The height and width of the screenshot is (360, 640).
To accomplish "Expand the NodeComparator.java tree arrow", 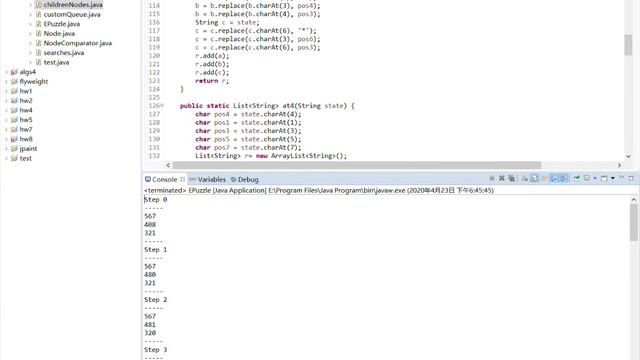I will click(30, 43).
